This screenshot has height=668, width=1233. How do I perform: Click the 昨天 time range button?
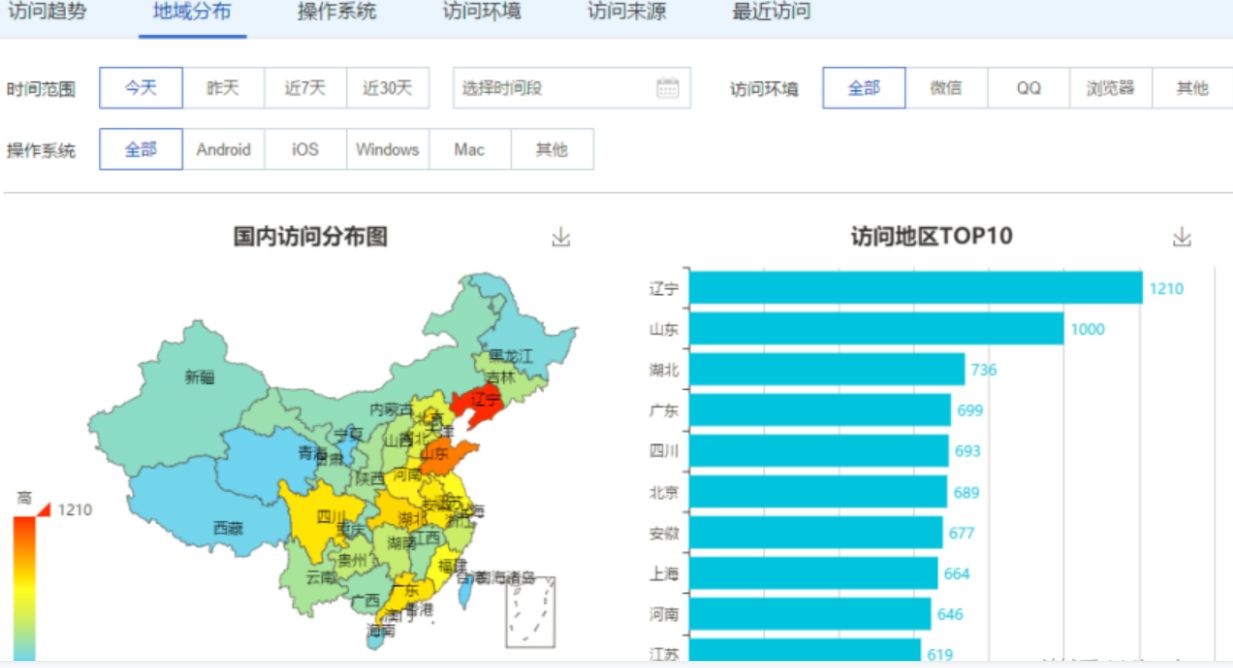point(223,88)
